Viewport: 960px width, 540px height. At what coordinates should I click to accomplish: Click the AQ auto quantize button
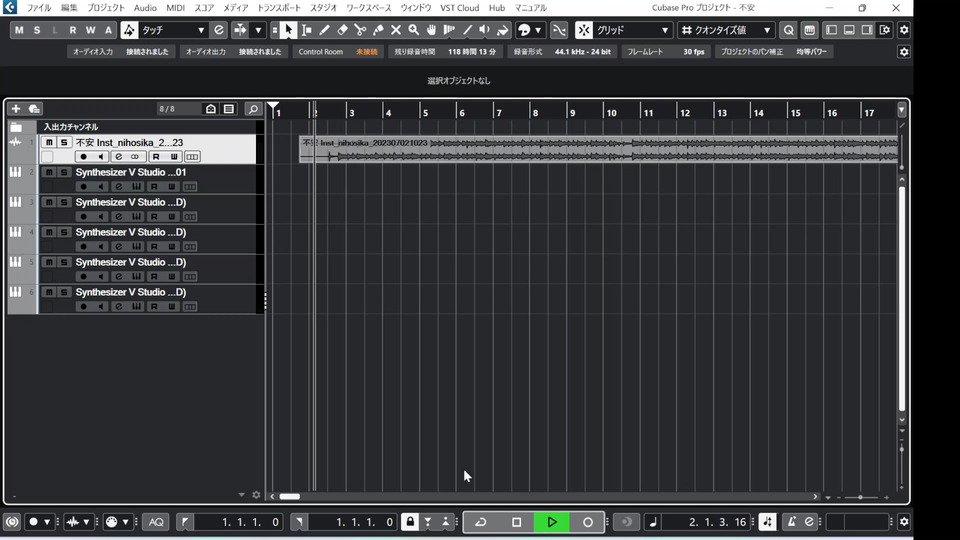pos(156,522)
